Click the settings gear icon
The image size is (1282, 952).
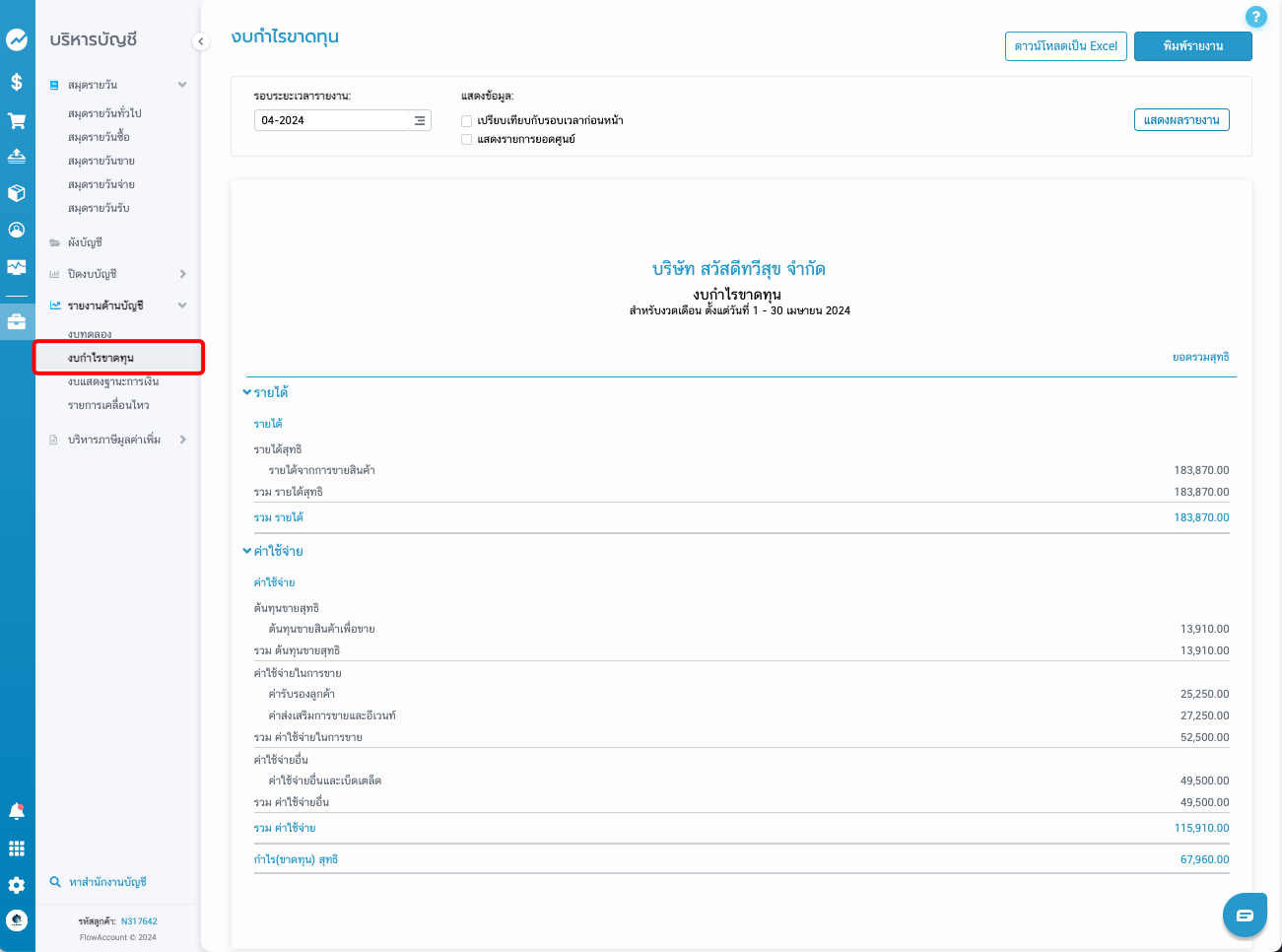17,885
